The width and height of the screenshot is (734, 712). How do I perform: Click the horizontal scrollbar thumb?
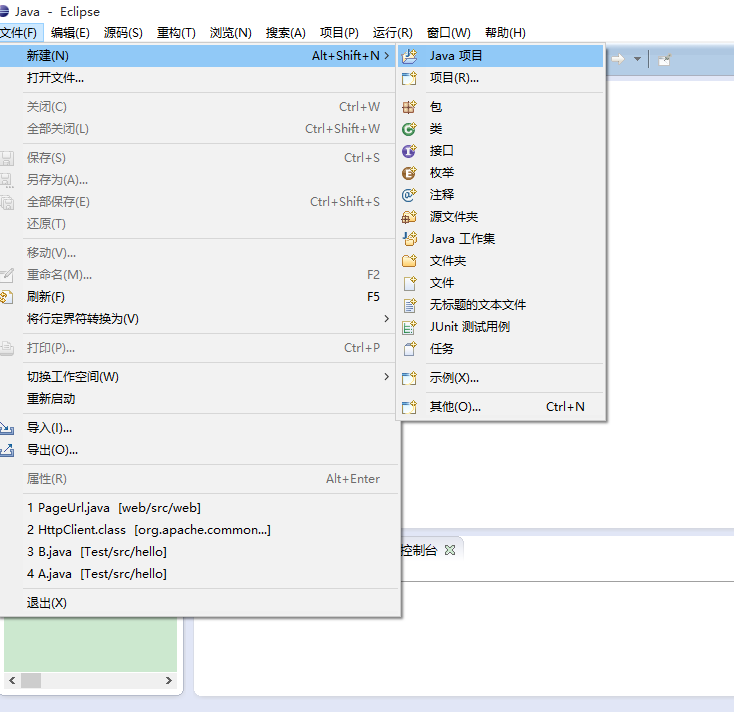31,681
